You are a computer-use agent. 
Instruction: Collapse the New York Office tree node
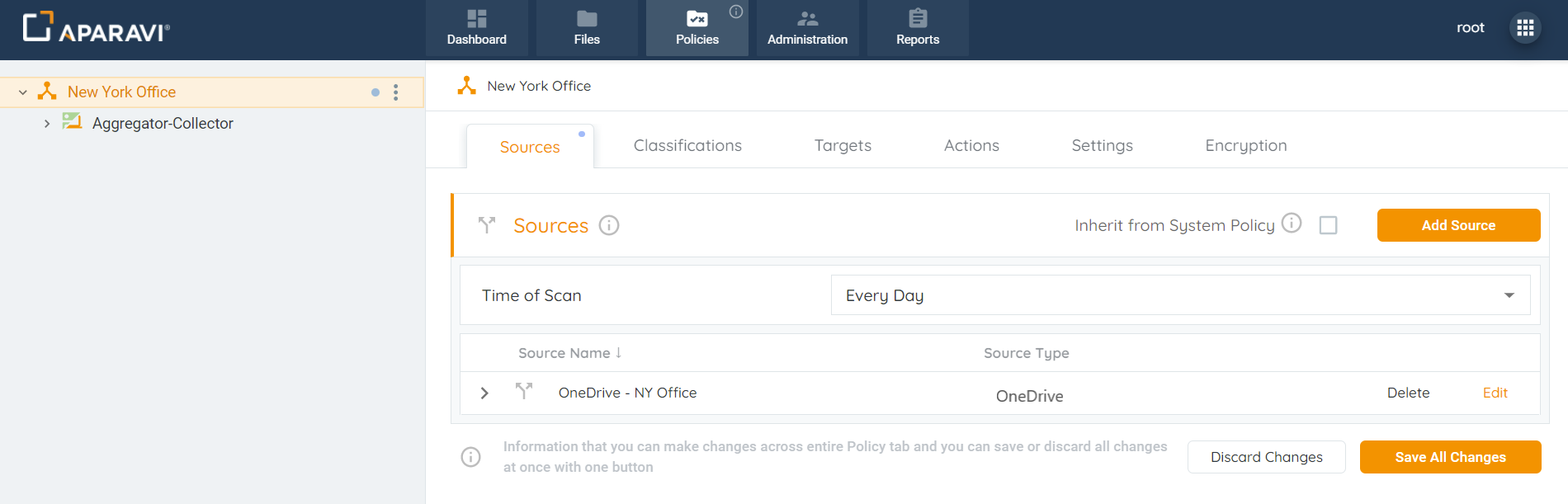(23, 92)
